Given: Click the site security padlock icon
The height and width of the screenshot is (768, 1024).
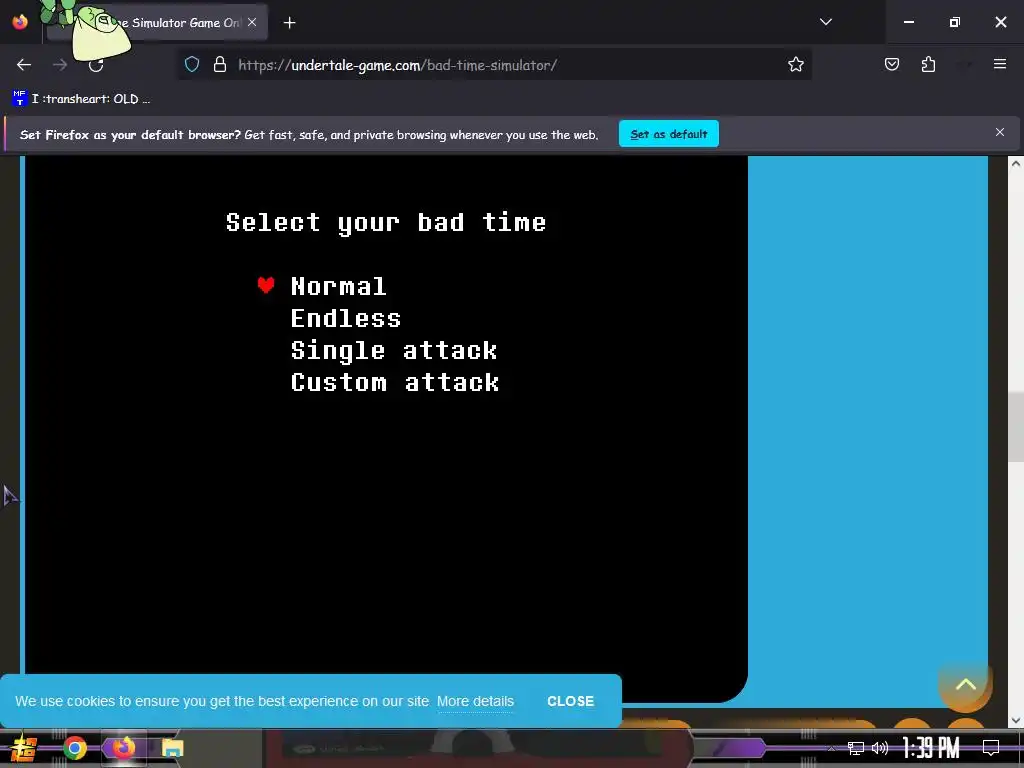Looking at the screenshot, I should tap(220, 65).
